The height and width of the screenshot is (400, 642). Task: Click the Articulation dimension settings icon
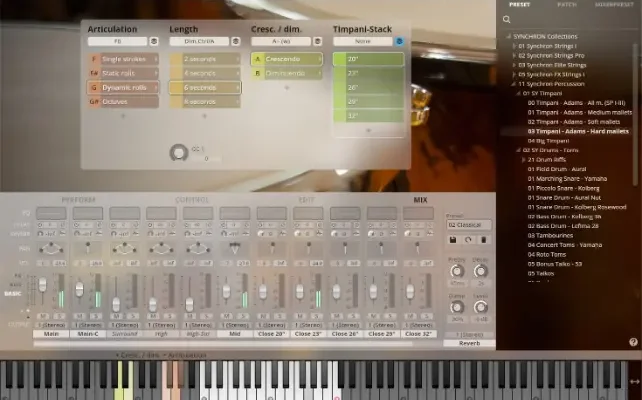point(153,42)
